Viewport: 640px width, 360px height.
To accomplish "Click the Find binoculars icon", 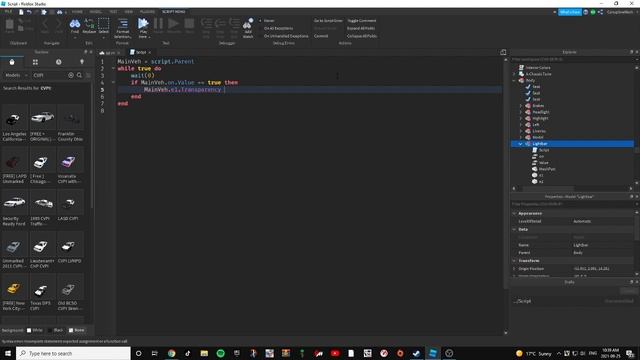I will click(x=75, y=24).
